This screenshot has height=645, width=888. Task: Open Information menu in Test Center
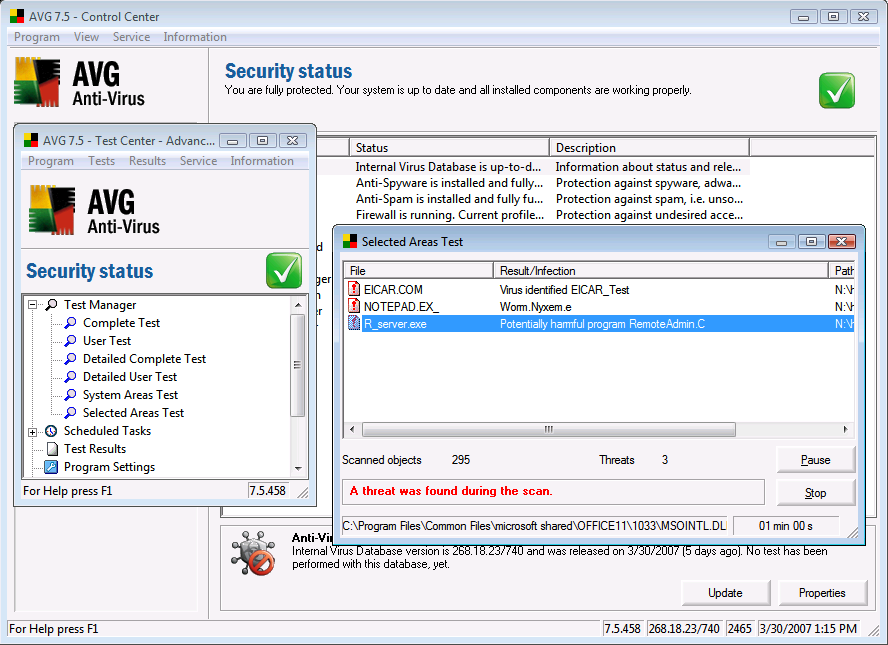click(262, 161)
